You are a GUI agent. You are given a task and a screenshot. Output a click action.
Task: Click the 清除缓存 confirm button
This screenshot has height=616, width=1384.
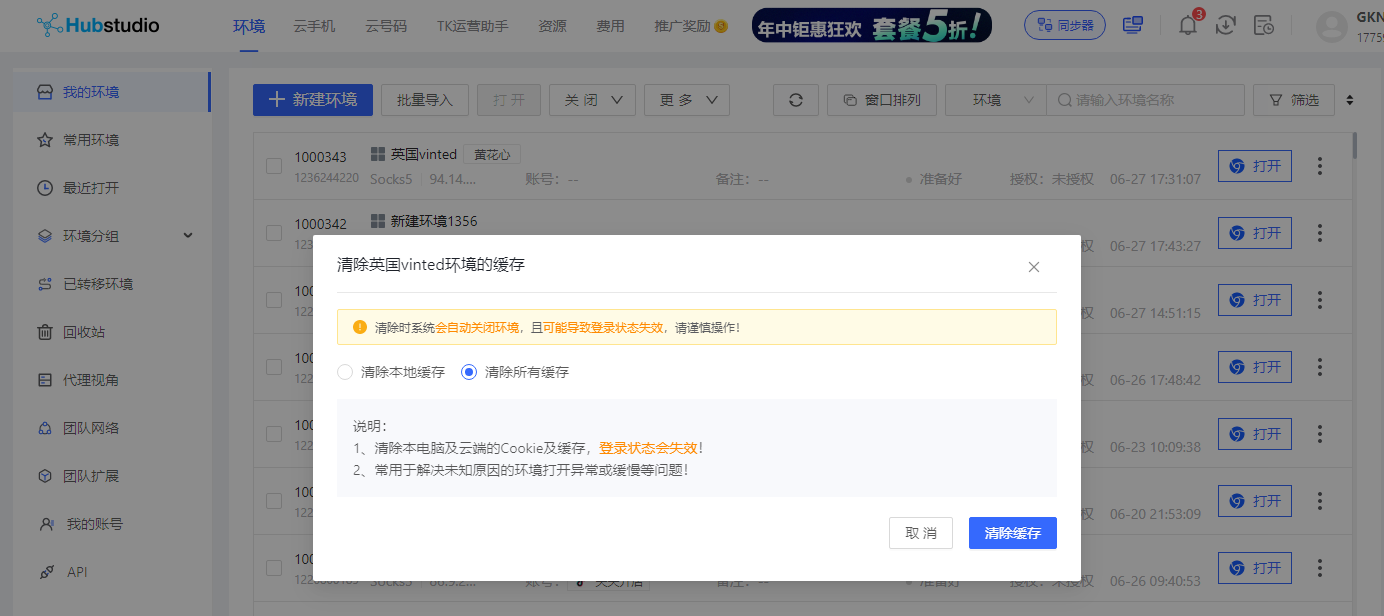pos(1013,533)
